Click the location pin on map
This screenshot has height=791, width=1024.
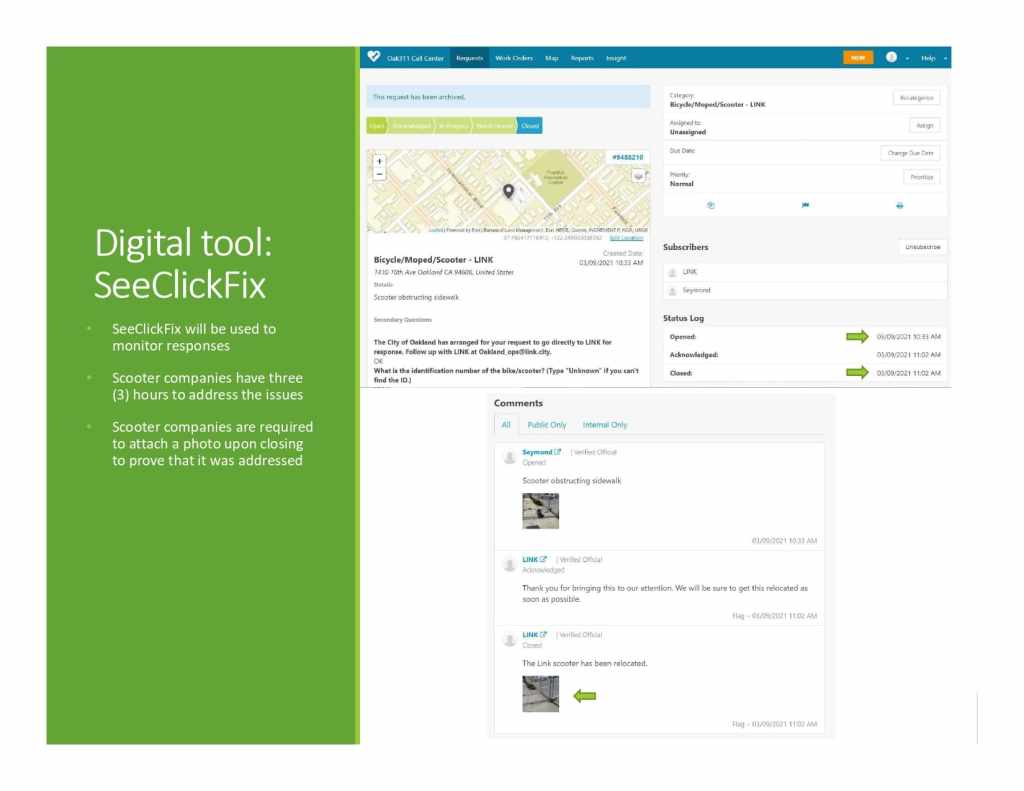coord(508,191)
